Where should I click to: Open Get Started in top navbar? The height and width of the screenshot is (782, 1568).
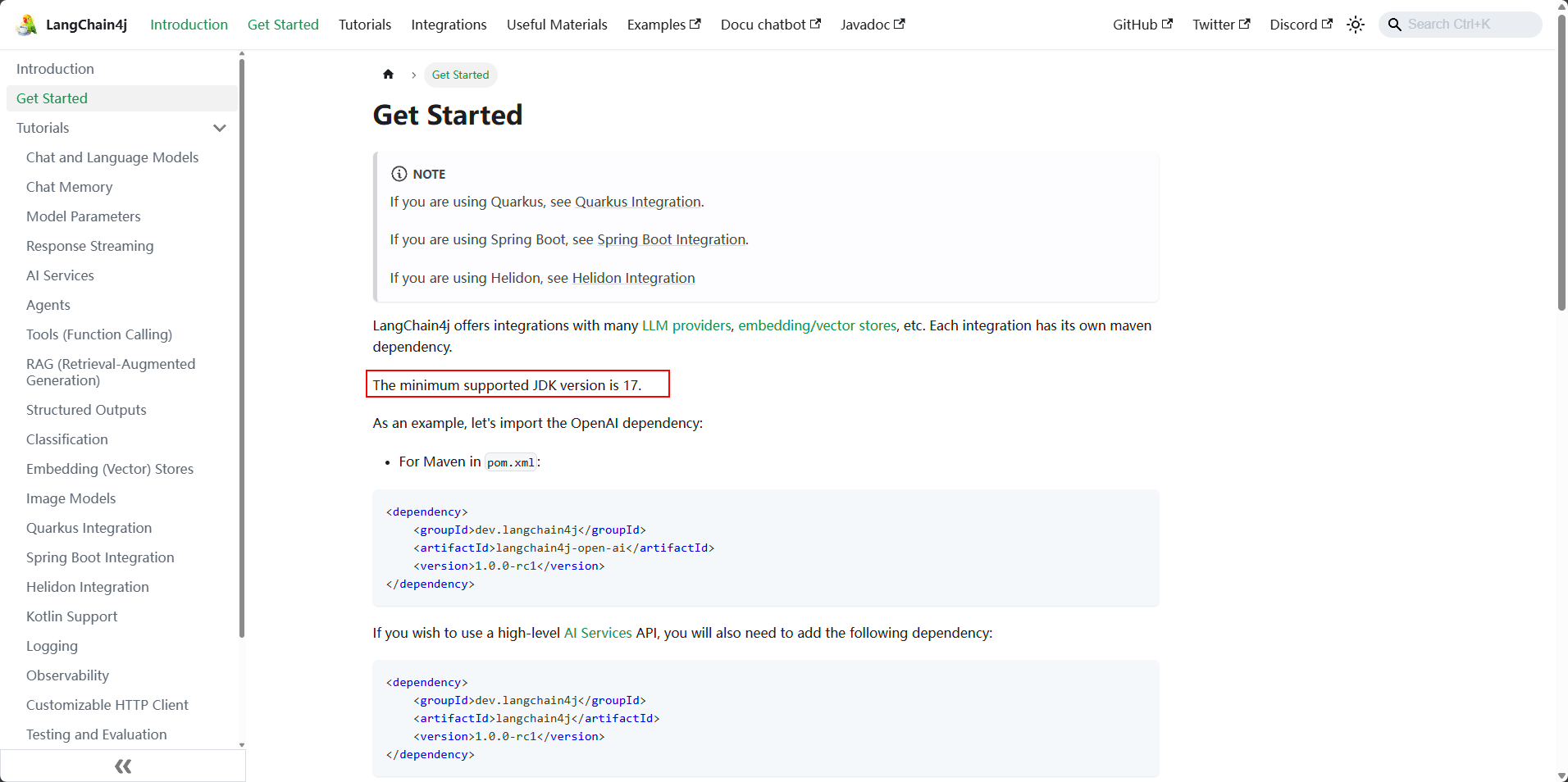283,25
